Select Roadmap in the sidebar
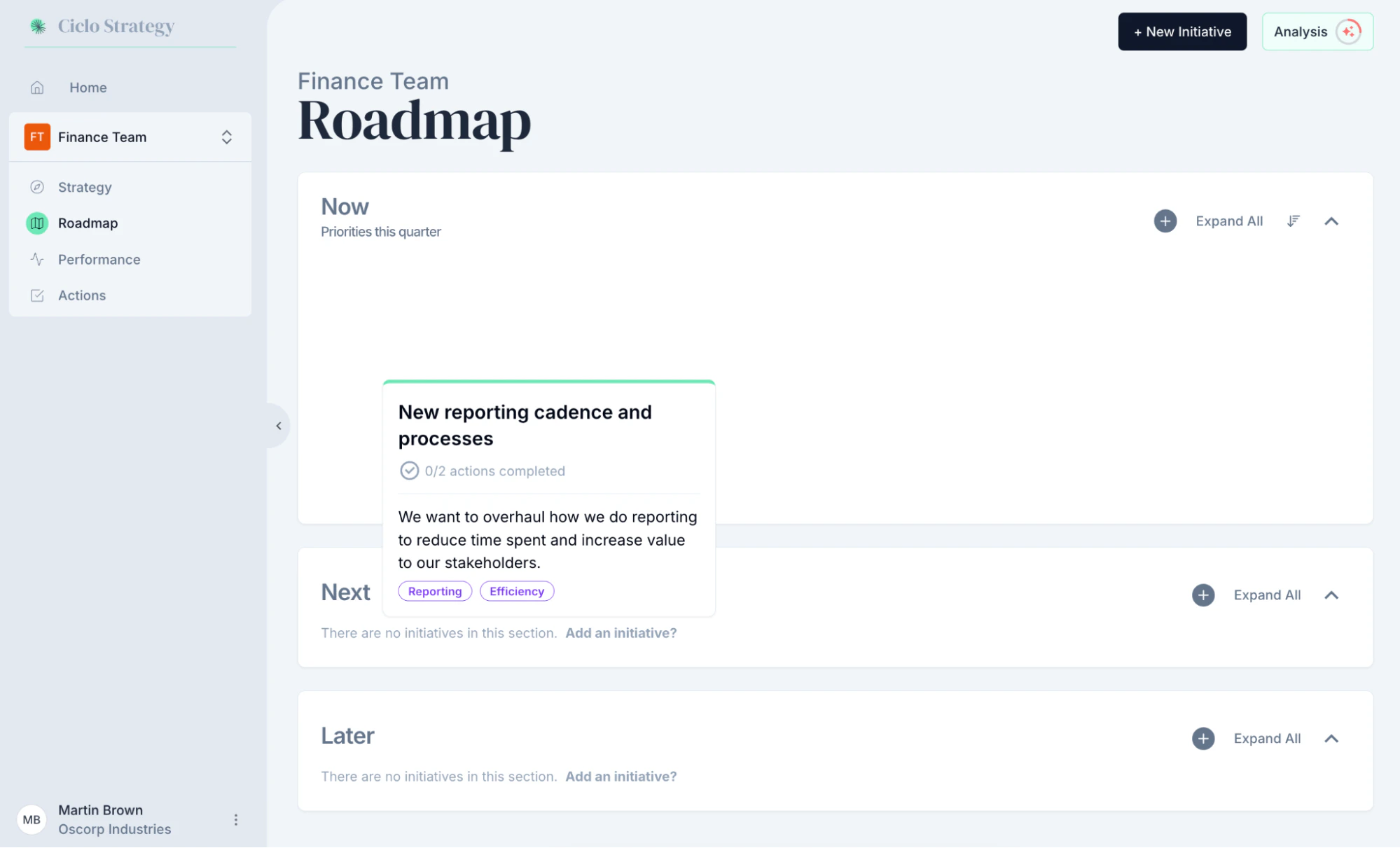Screen dimensions: 1400x848 tap(88, 223)
